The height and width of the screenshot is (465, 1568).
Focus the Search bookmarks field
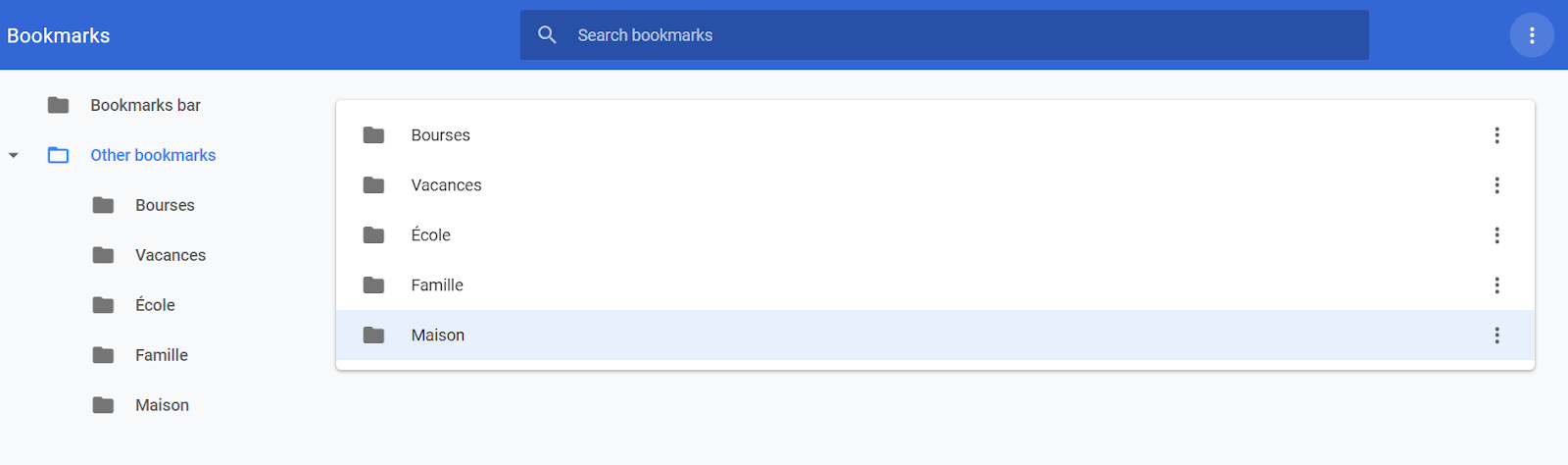(944, 35)
